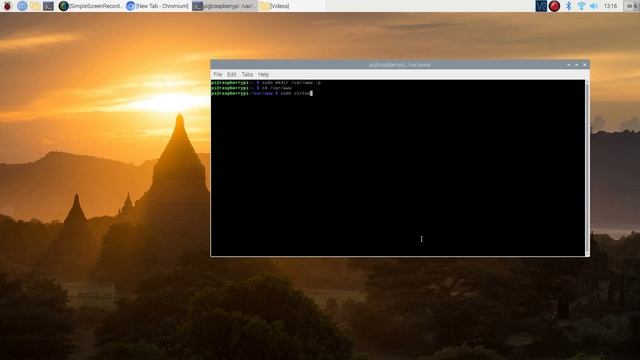640x360 pixels.
Task: Click the terminal vertical scrollbar
Action: click(x=587, y=167)
